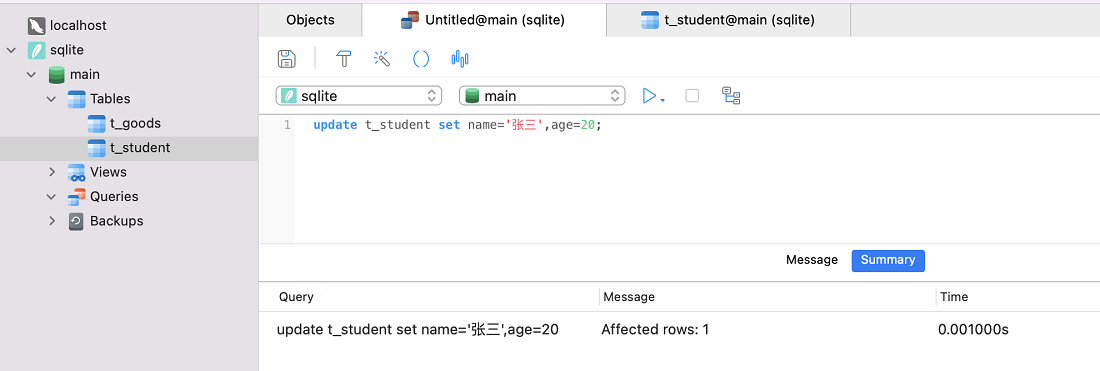Select the localhost connection icon

[36, 26]
